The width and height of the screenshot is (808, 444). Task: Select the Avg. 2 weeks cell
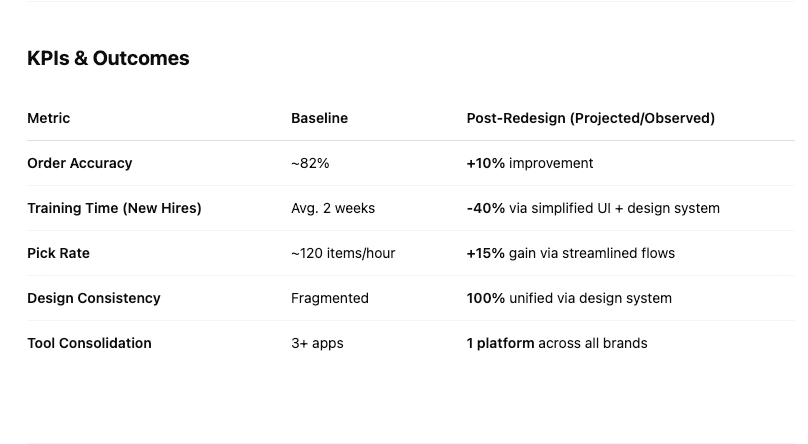pos(333,208)
